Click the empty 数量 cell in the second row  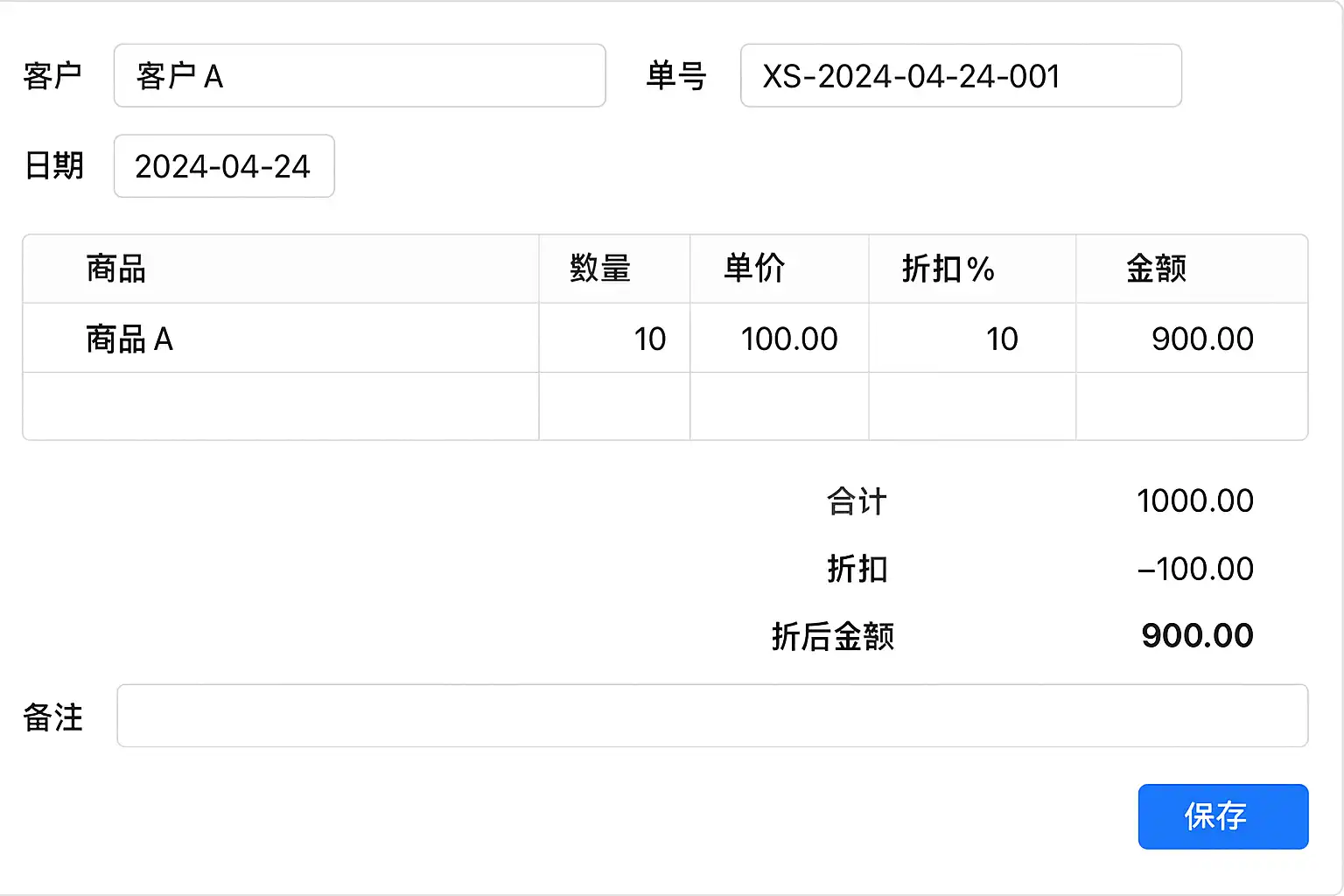click(614, 407)
